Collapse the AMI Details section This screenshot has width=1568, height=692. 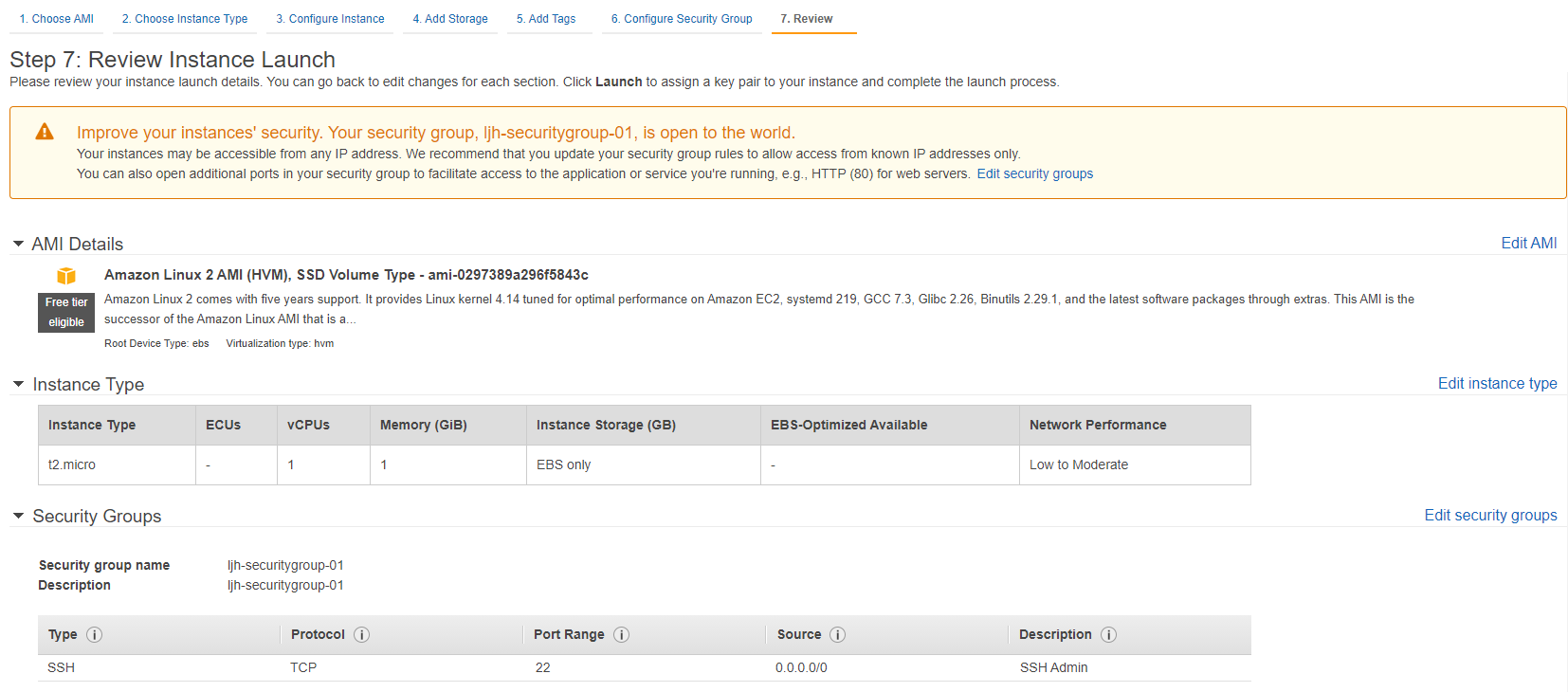click(x=18, y=244)
